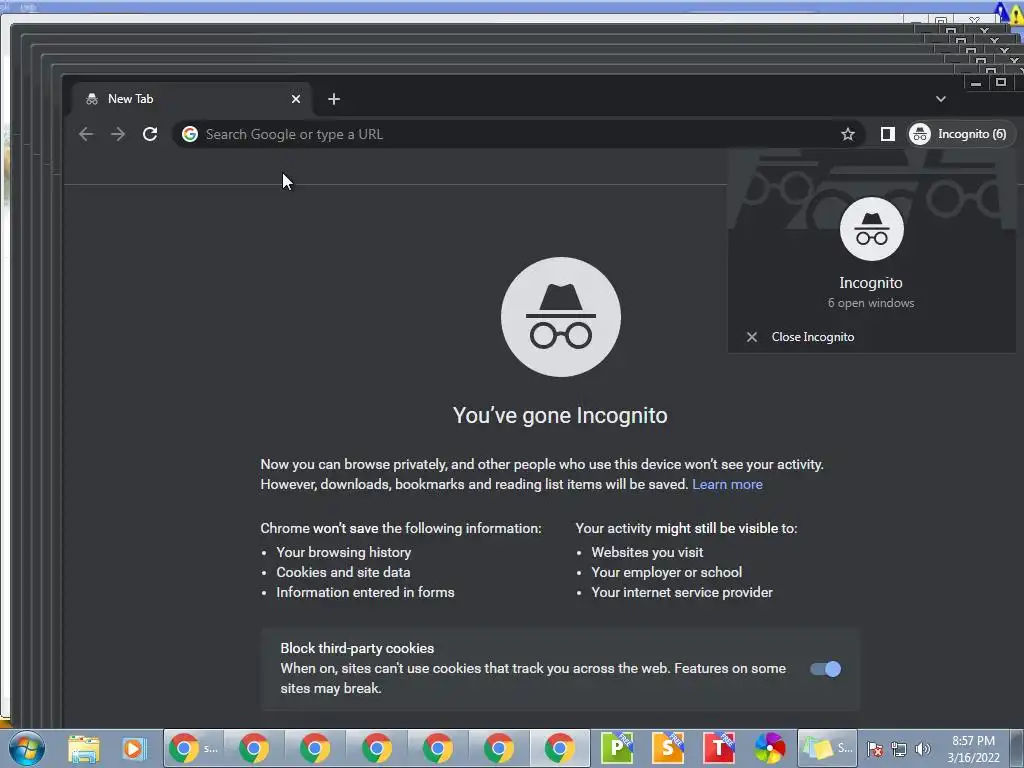Viewport: 1024px width, 768px height.
Task: Click the Block third-party cookies title
Action: tap(357, 648)
